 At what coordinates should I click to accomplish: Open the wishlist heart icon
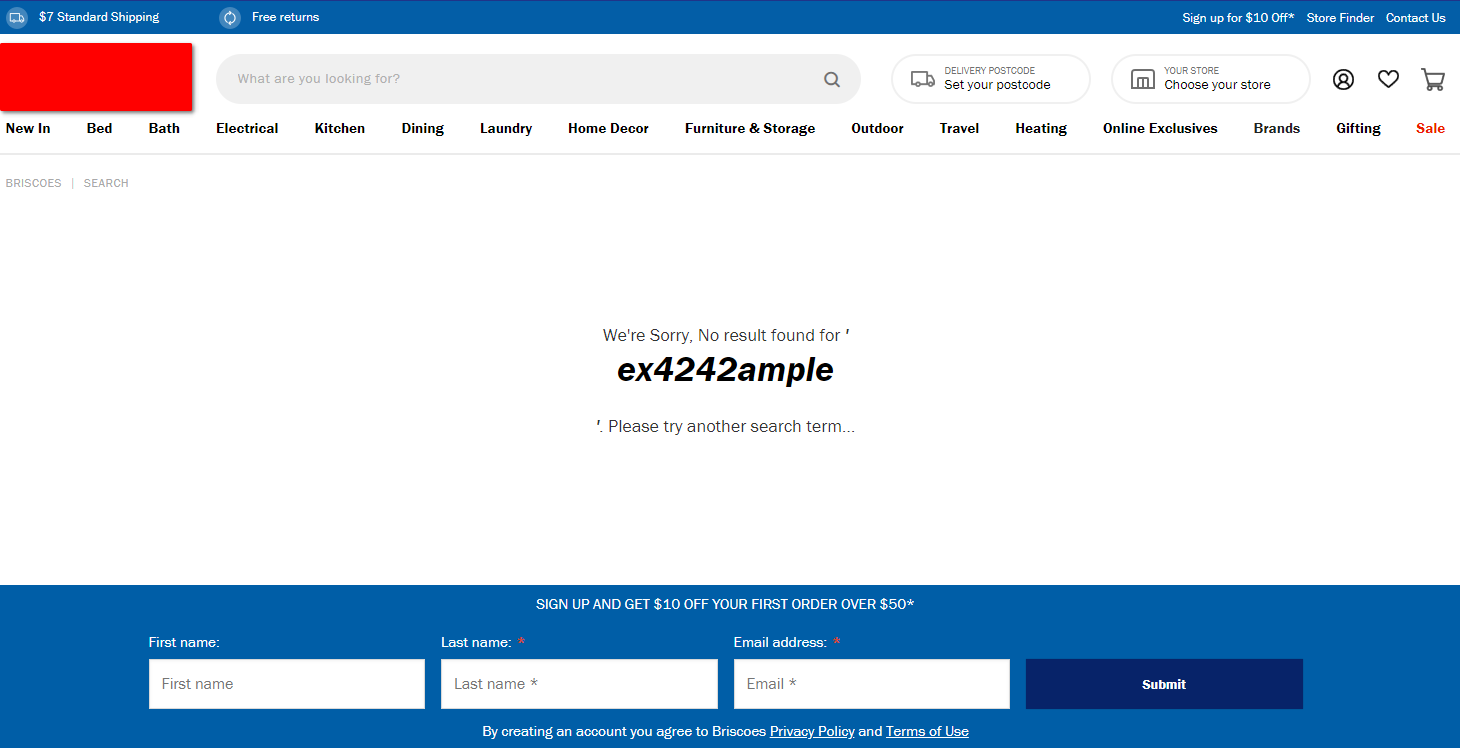pos(1388,79)
